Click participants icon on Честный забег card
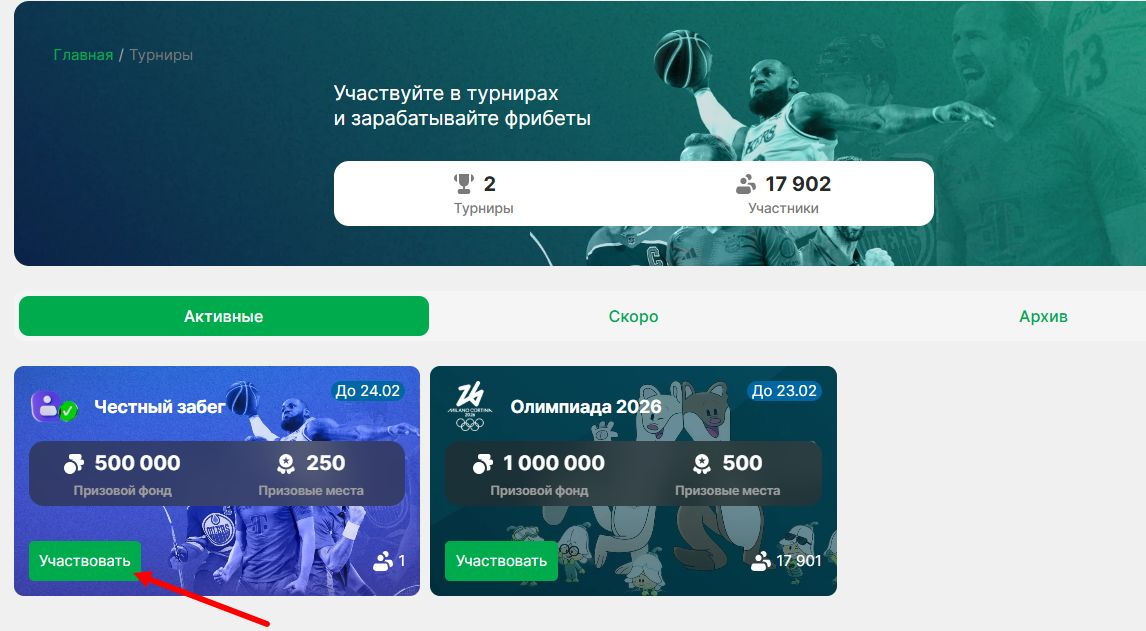This screenshot has width=1146, height=631. point(383,561)
